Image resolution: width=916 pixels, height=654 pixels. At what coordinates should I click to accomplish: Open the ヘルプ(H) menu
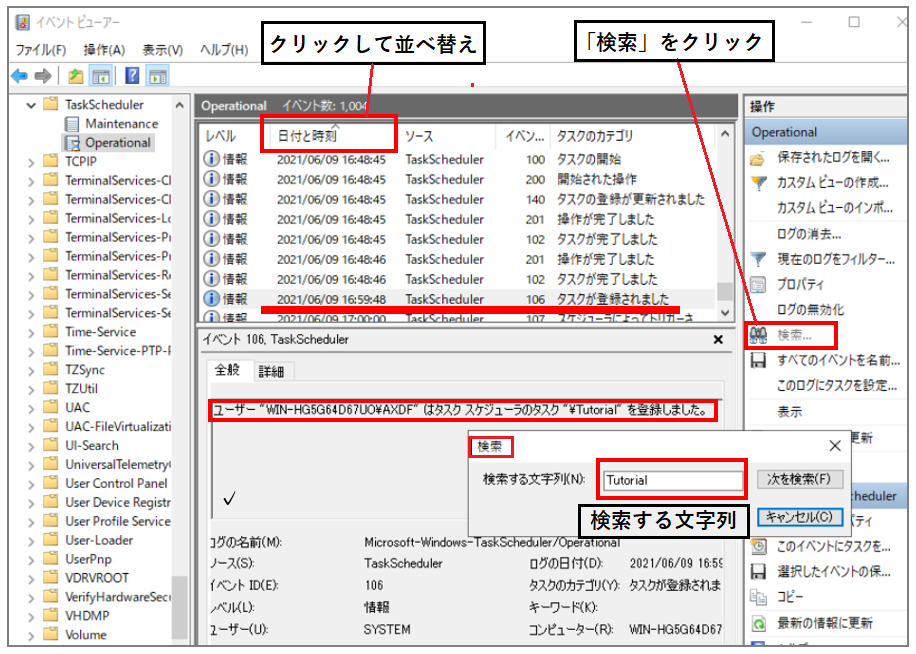(224, 50)
